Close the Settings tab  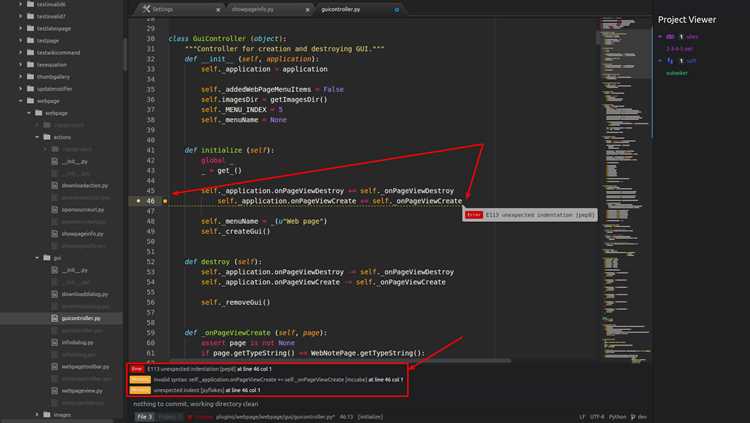coord(218,10)
